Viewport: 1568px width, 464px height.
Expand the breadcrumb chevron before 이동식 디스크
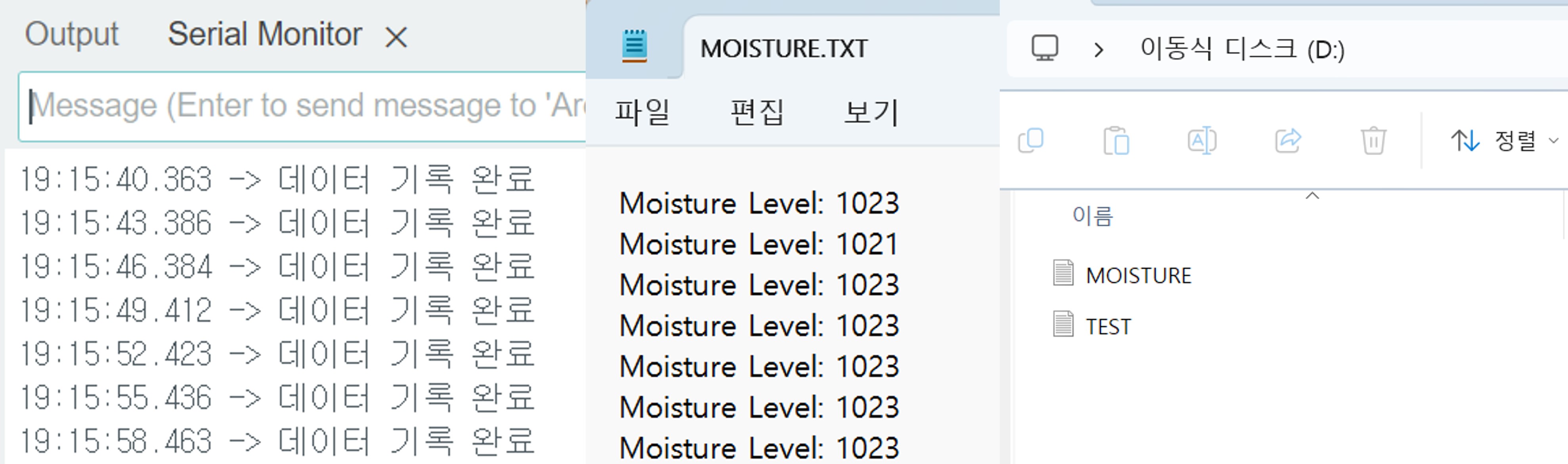tap(1099, 49)
